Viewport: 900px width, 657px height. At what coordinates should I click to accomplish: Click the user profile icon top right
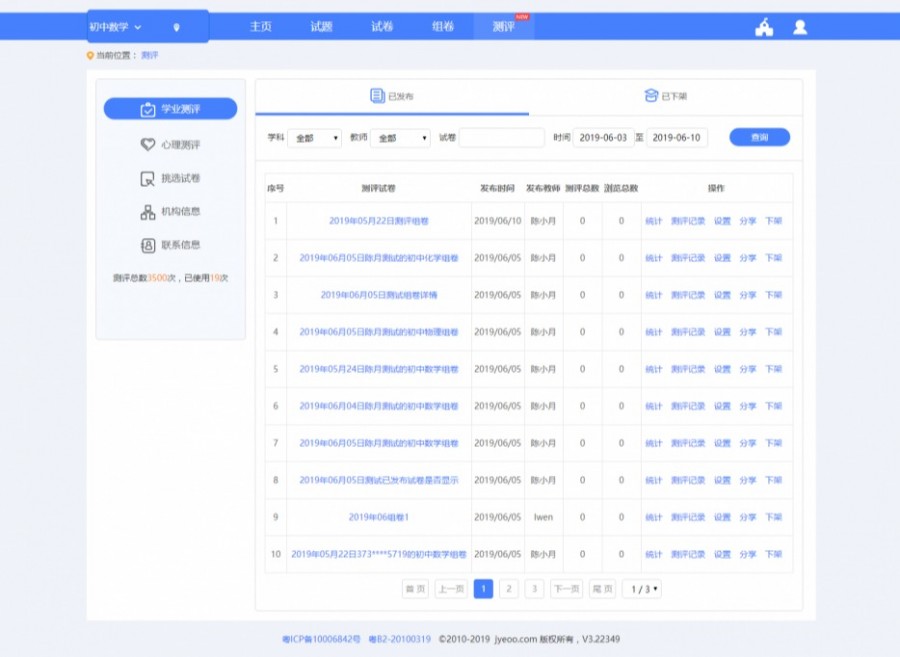798,27
